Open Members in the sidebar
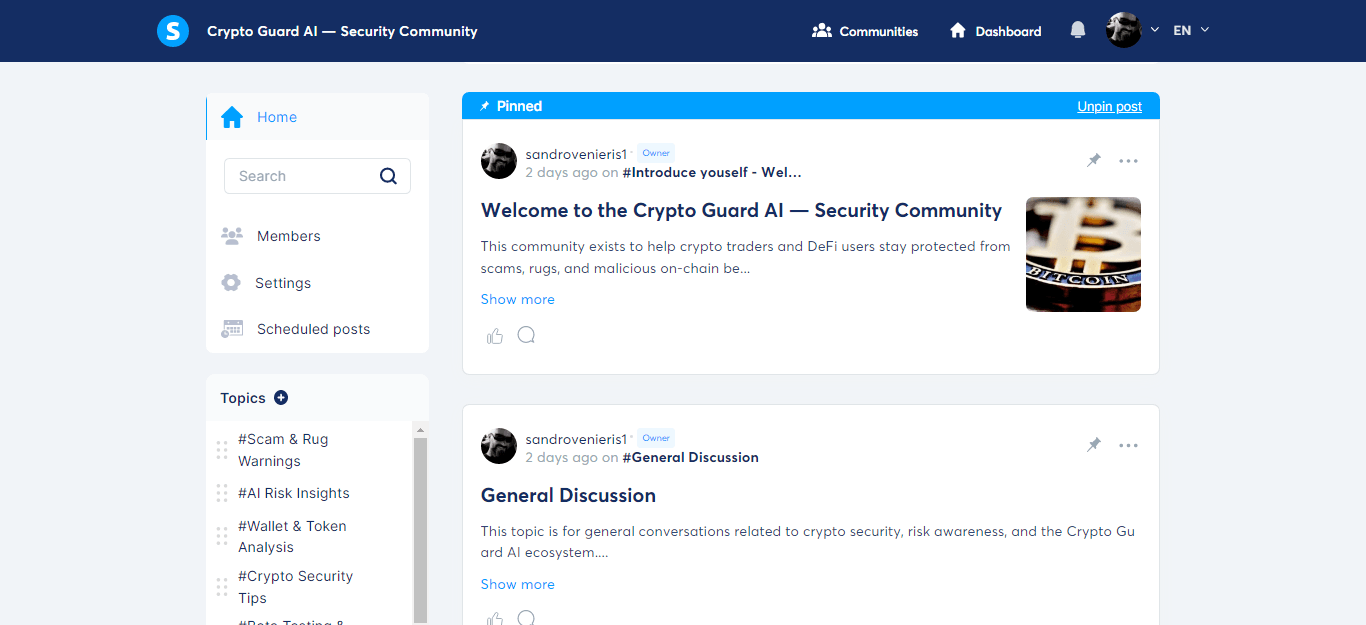Screen dimensions: 1366x625 (288, 236)
